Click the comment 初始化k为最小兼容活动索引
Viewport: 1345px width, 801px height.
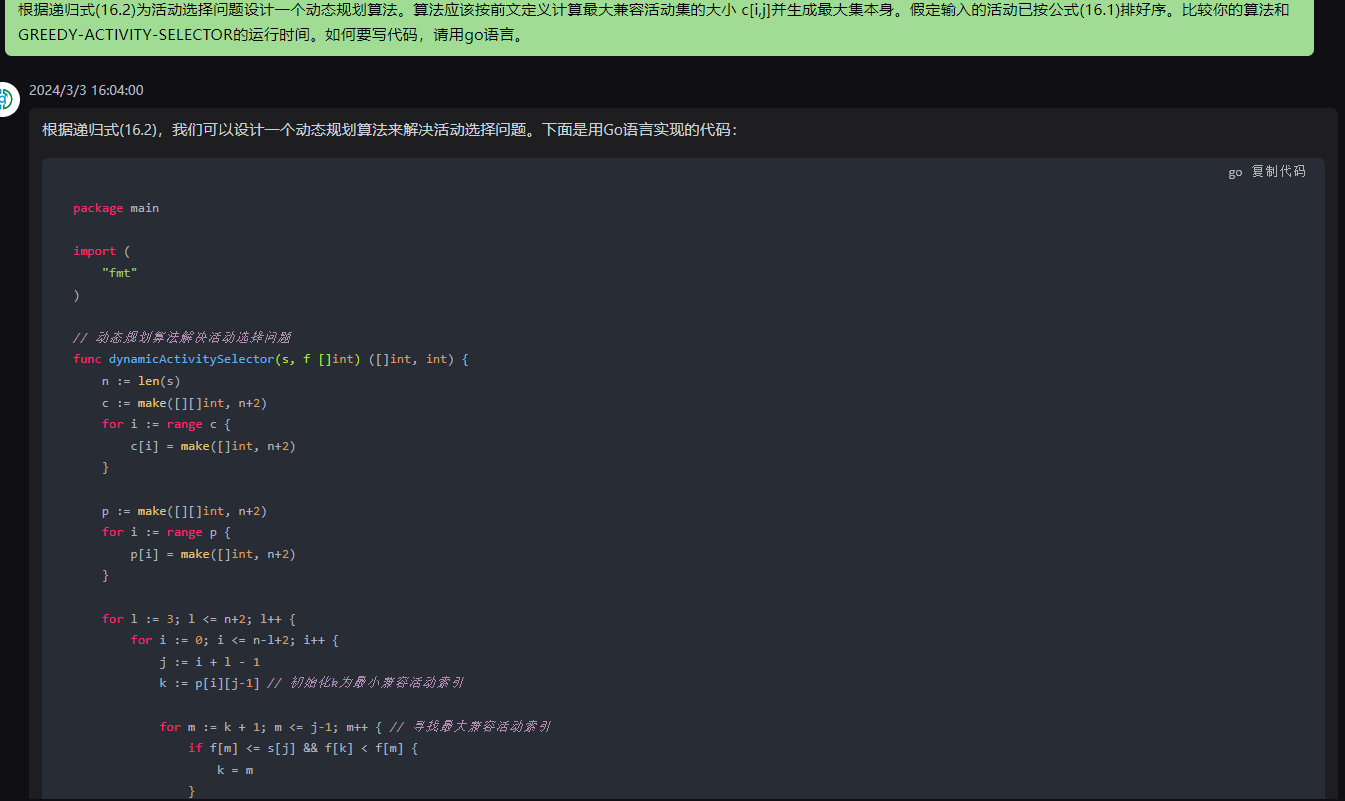pos(366,683)
